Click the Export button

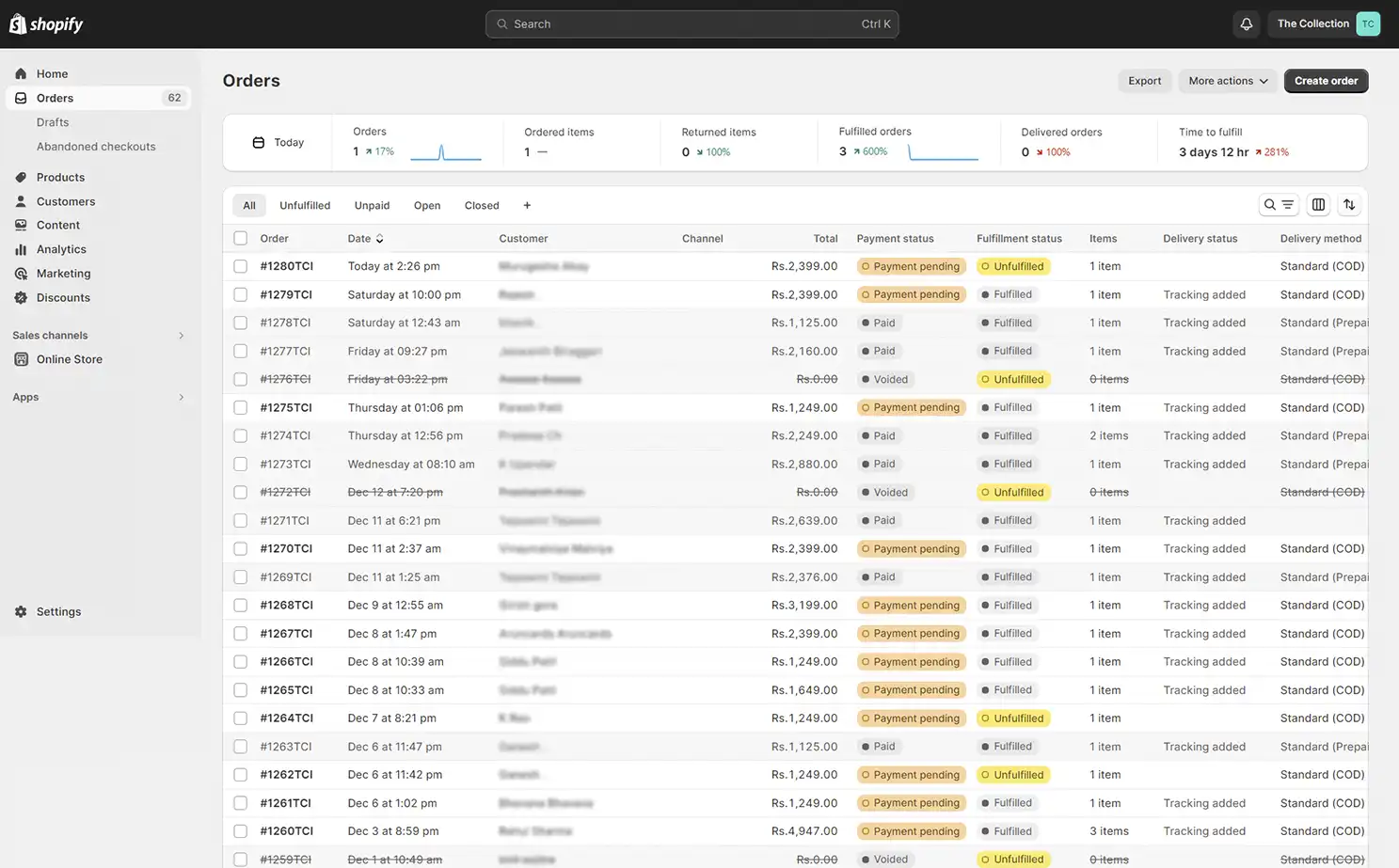[x=1144, y=81]
